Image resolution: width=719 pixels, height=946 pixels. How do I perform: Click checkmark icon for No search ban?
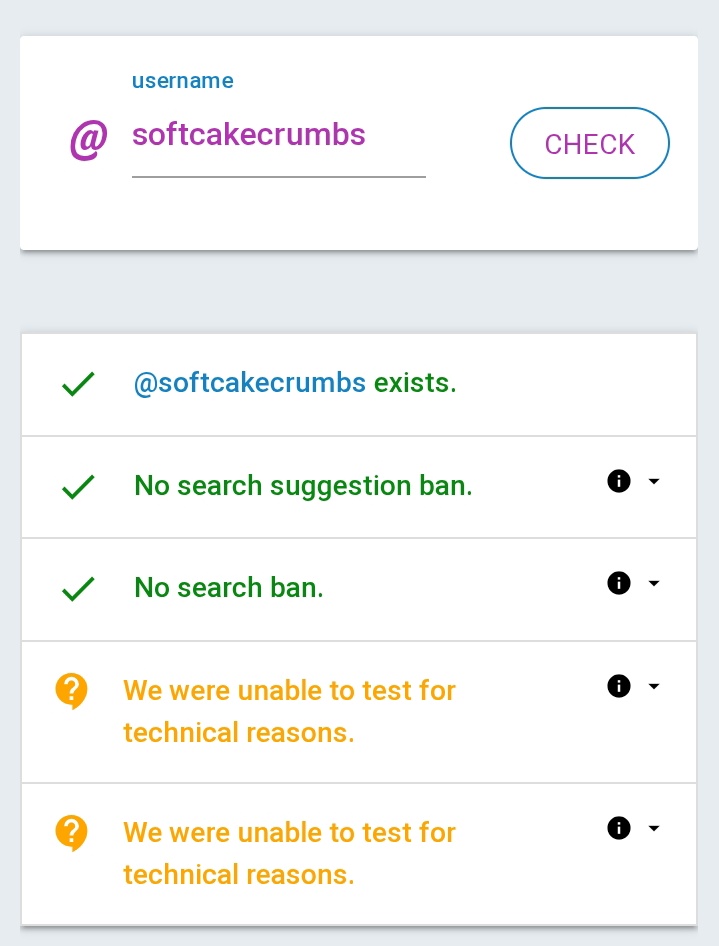click(78, 589)
